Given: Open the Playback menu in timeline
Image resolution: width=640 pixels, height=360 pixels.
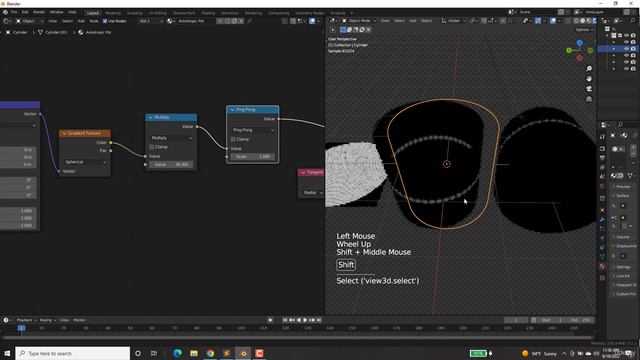Looking at the screenshot, I should [x=26, y=320].
